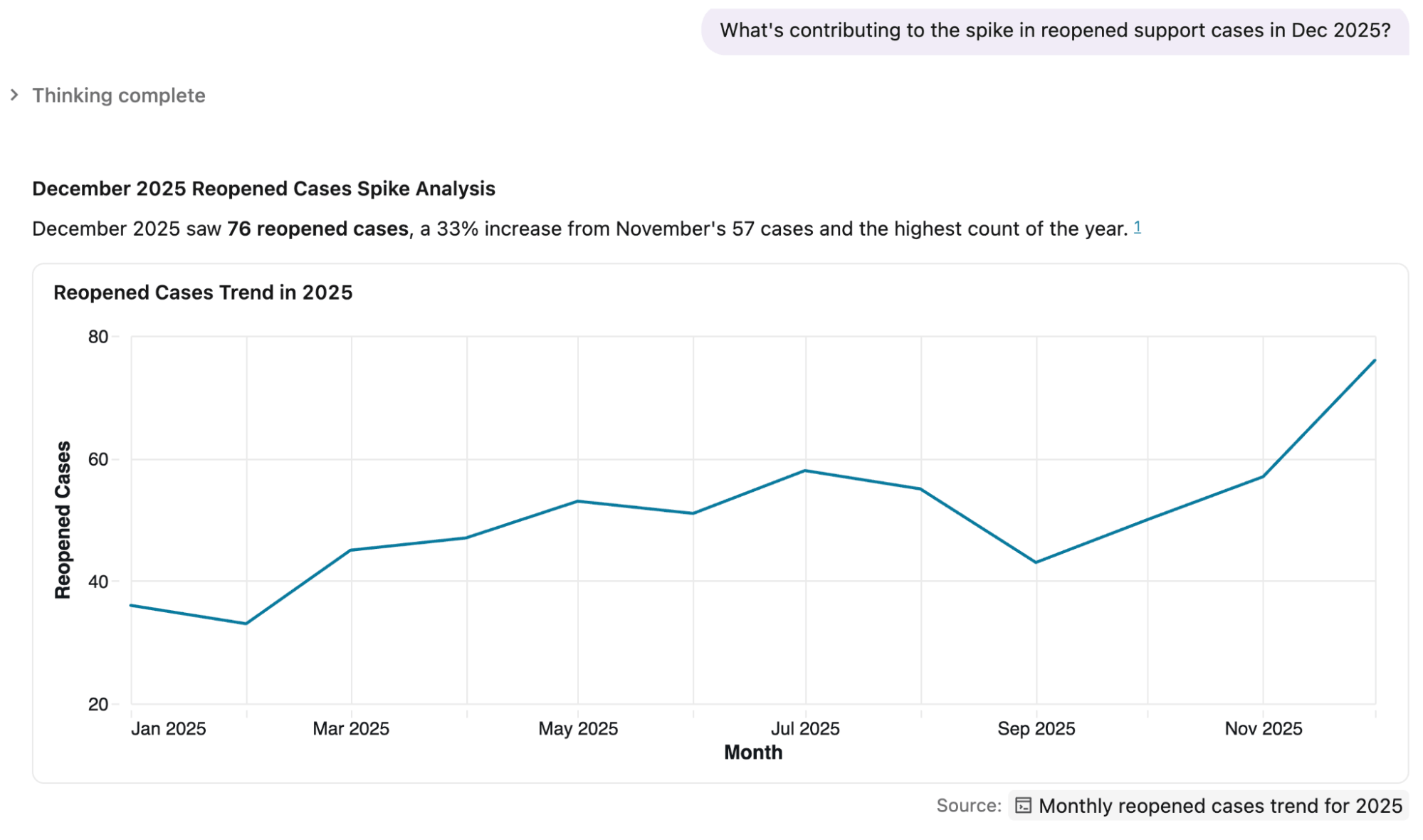
Task: Open the Monthly reopened cases trend source
Action: pos(1220,806)
